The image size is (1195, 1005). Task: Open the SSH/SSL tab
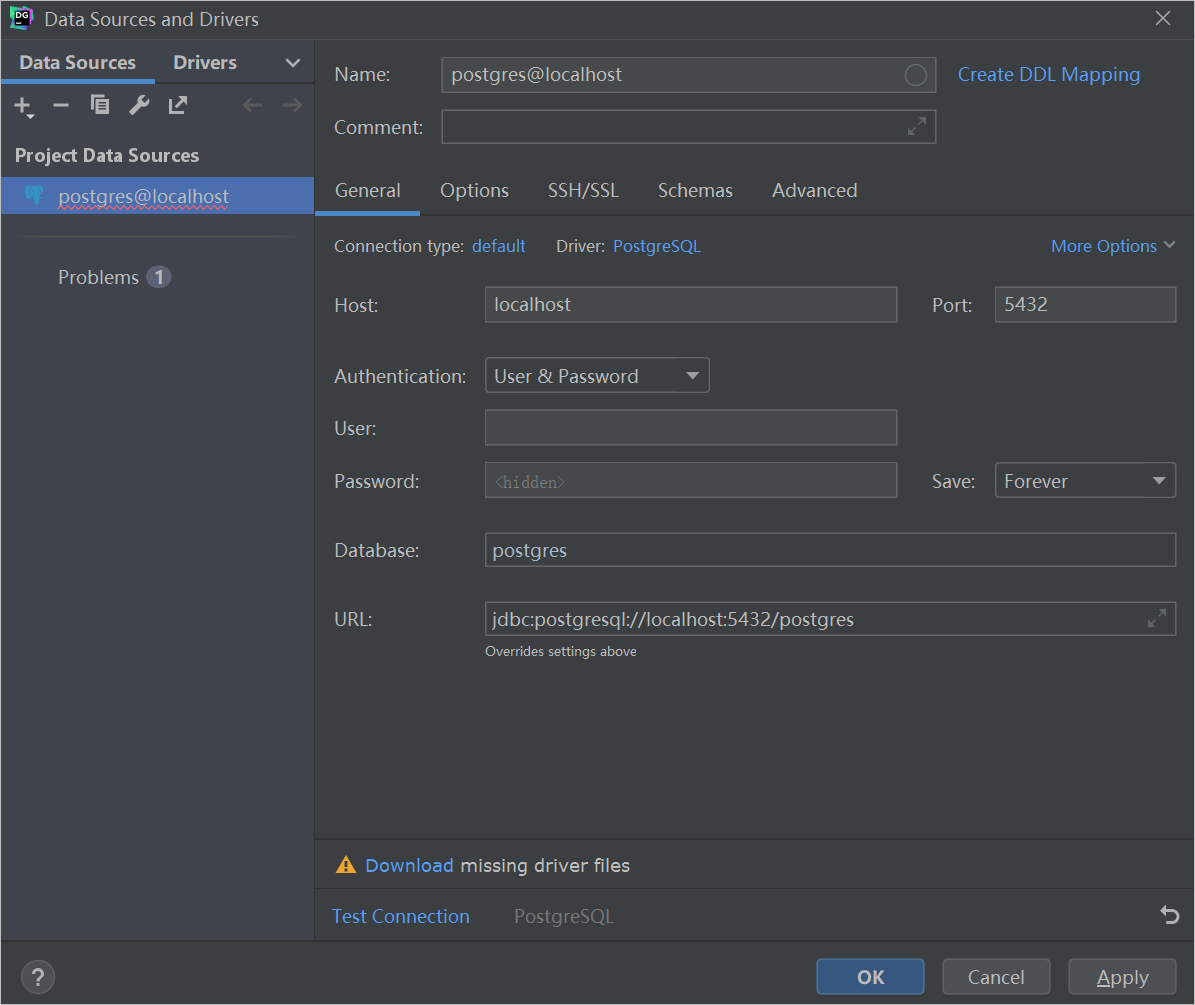pos(583,191)
